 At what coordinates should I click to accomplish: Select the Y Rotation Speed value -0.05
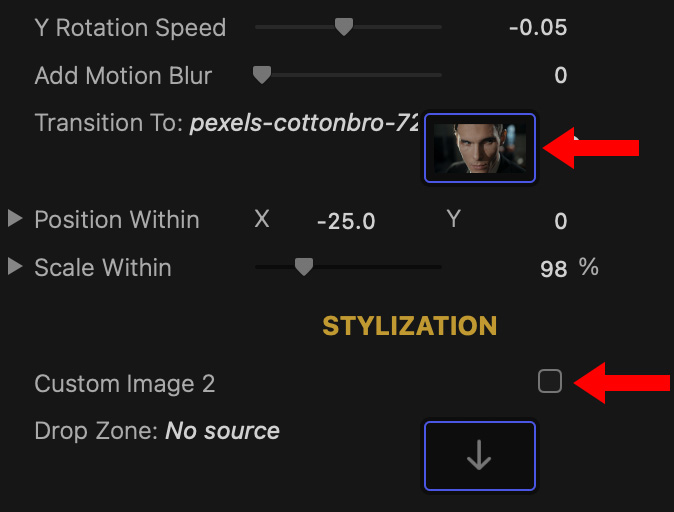tap(537, 28)
